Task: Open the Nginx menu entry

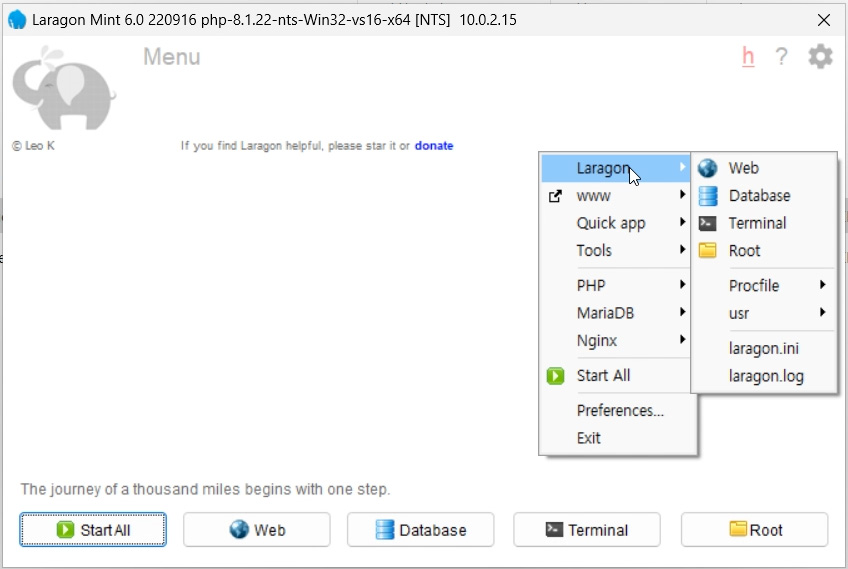Action: [x=615, y=340]
